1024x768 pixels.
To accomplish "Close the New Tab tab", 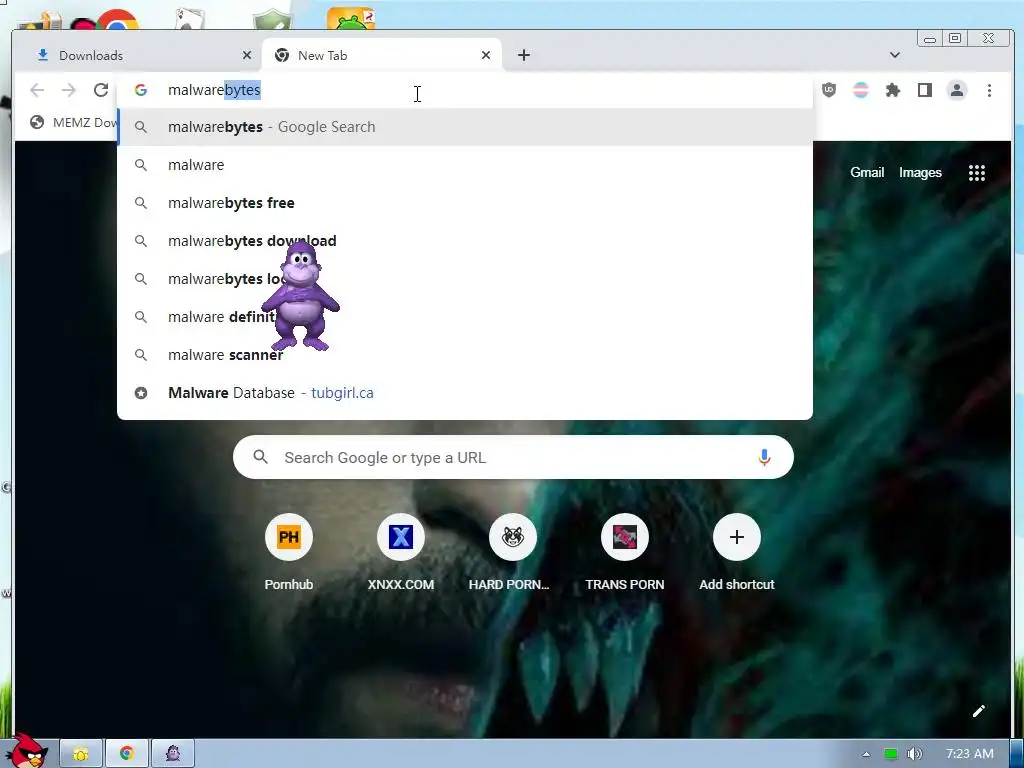I will 486,56.
